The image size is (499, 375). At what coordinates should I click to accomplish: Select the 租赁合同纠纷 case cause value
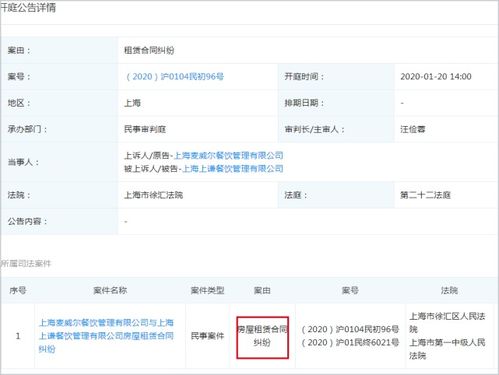click(x=149, y=50)
